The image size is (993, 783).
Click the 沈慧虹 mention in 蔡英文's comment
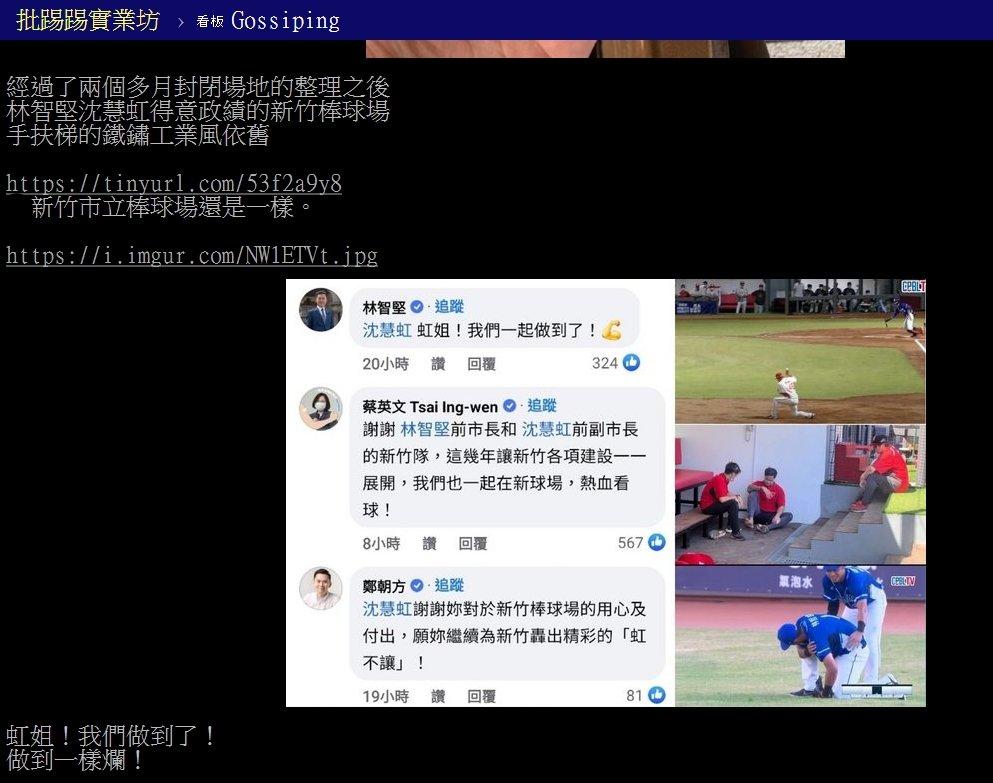547,430
